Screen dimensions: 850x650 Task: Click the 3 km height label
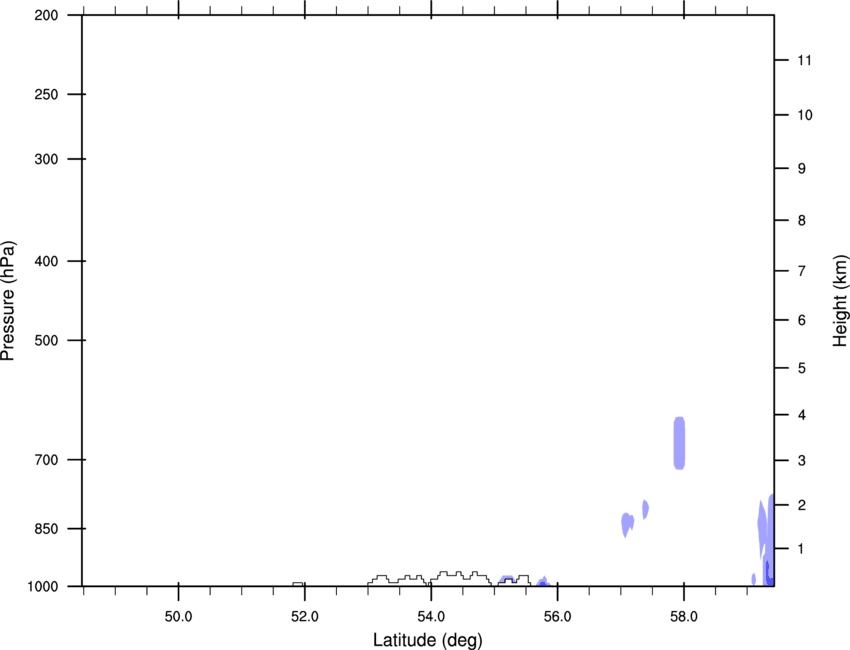point(801,461)
